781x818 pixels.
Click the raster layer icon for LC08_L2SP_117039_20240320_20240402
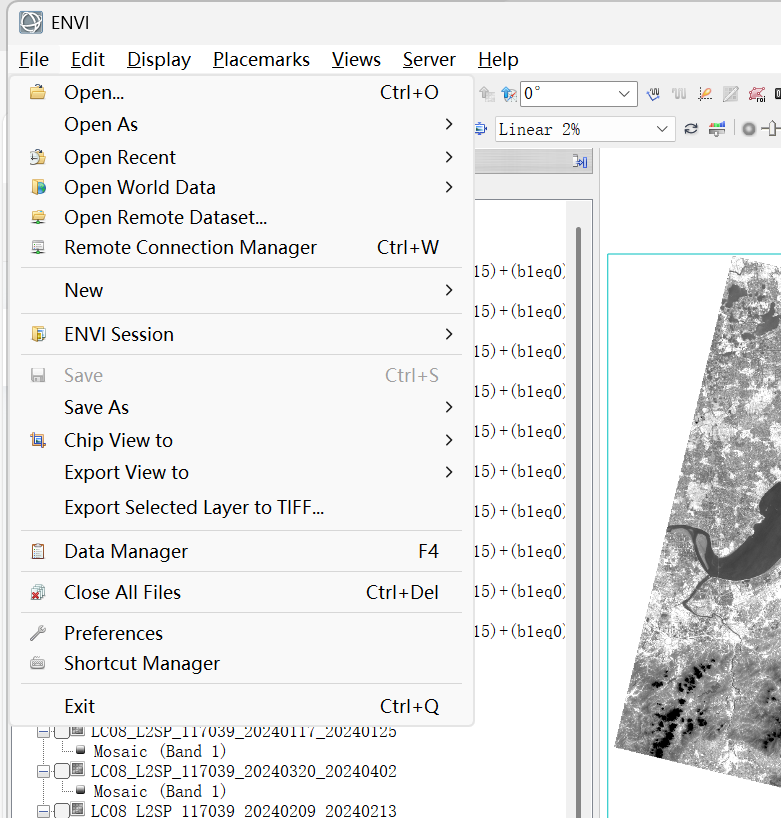[78, 769]
